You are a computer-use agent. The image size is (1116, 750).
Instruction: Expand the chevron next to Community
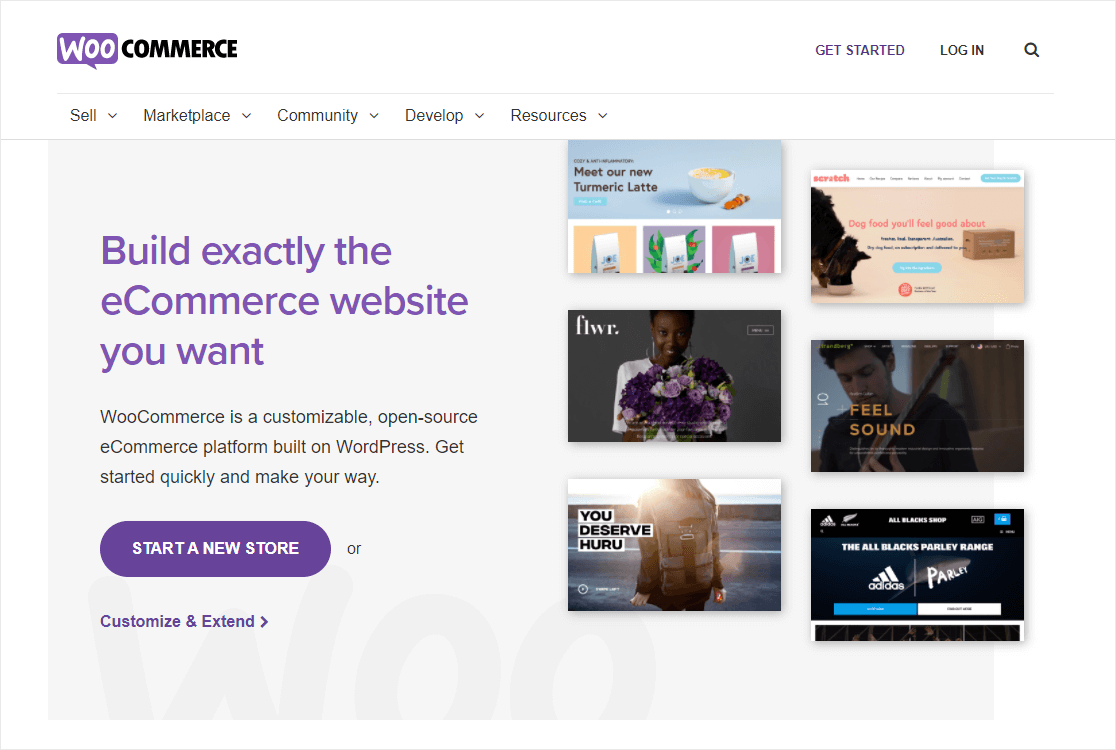374,116
